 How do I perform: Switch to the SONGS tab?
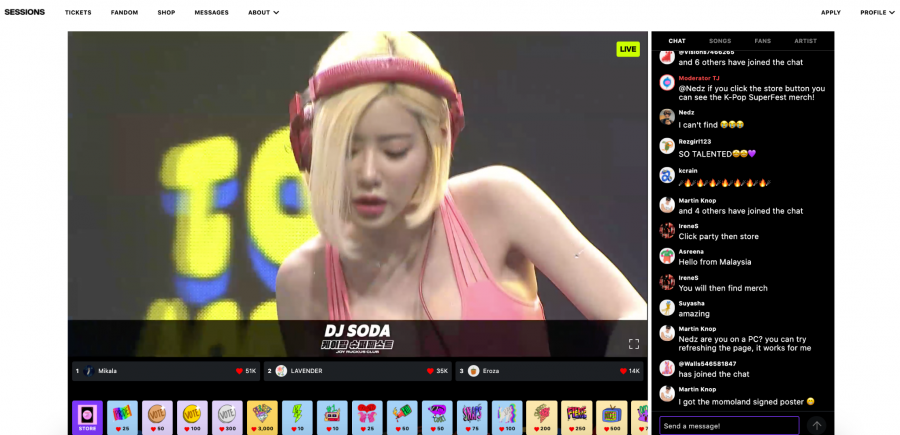720,41
